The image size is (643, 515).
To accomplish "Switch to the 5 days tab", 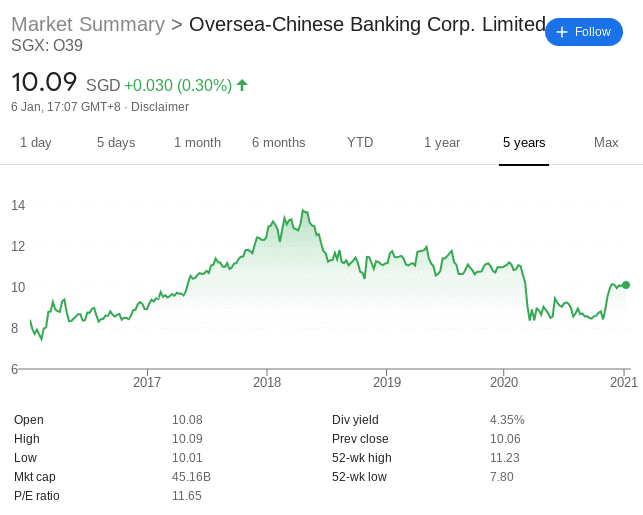I will click(116, 142).
